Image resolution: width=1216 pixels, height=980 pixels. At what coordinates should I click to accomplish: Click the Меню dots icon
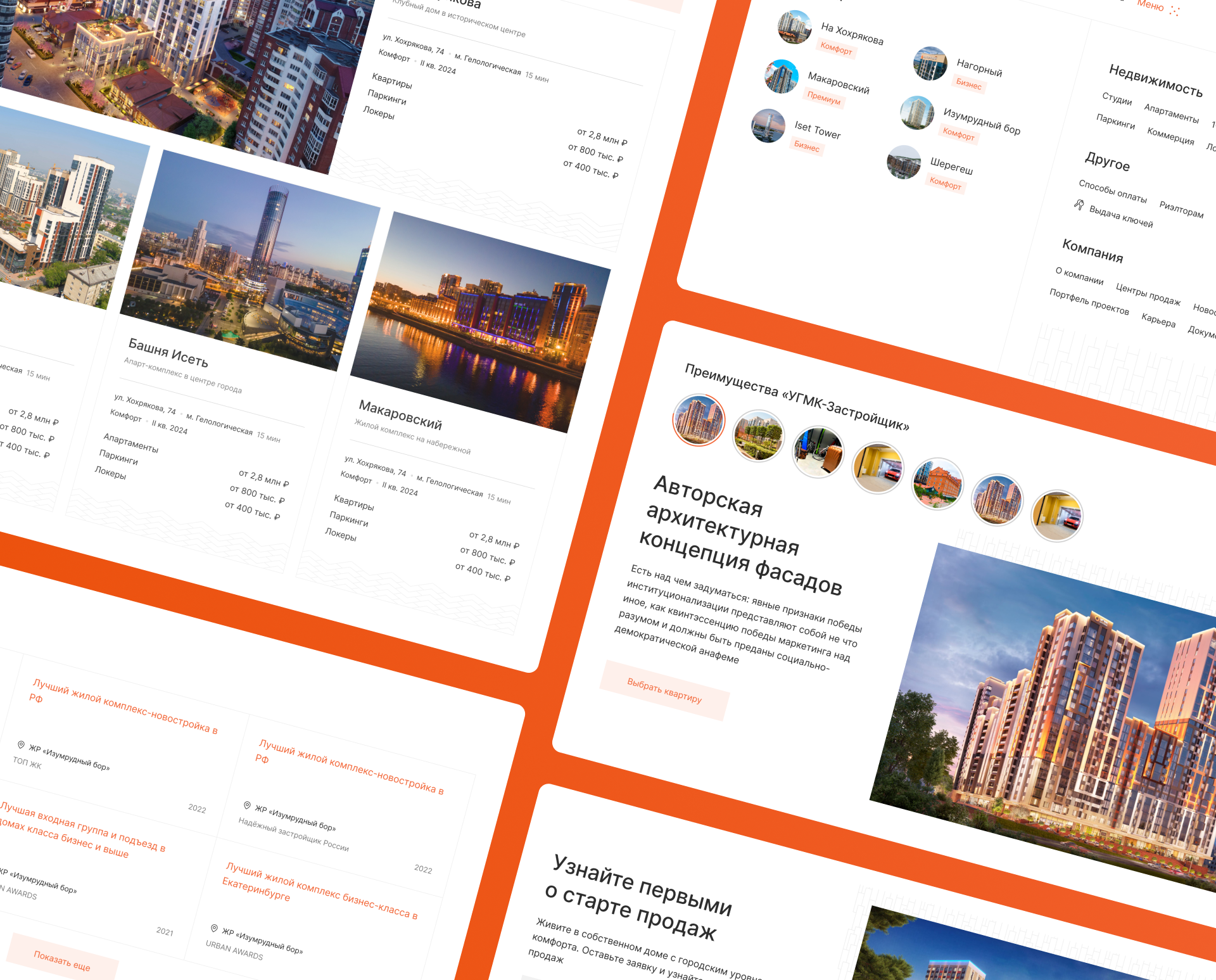coord(1175,11)
